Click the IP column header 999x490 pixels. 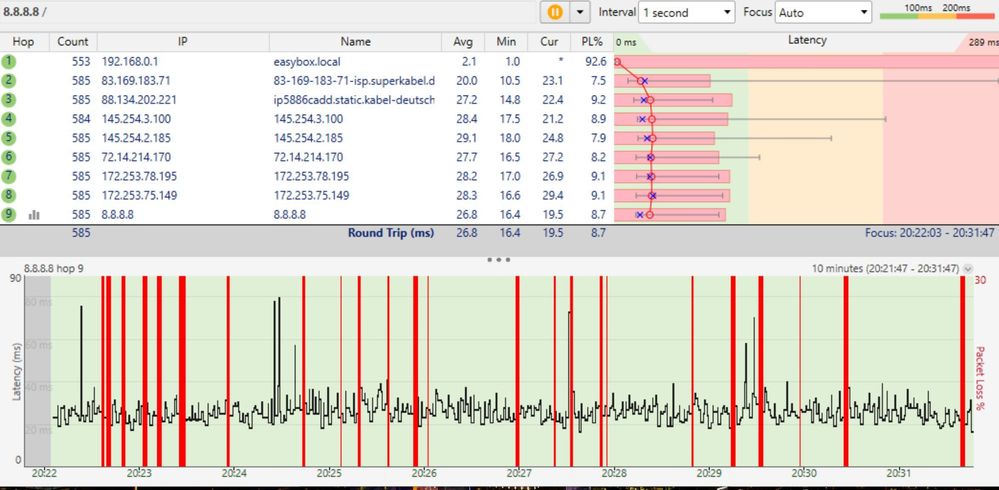click(x=183, y=41)
